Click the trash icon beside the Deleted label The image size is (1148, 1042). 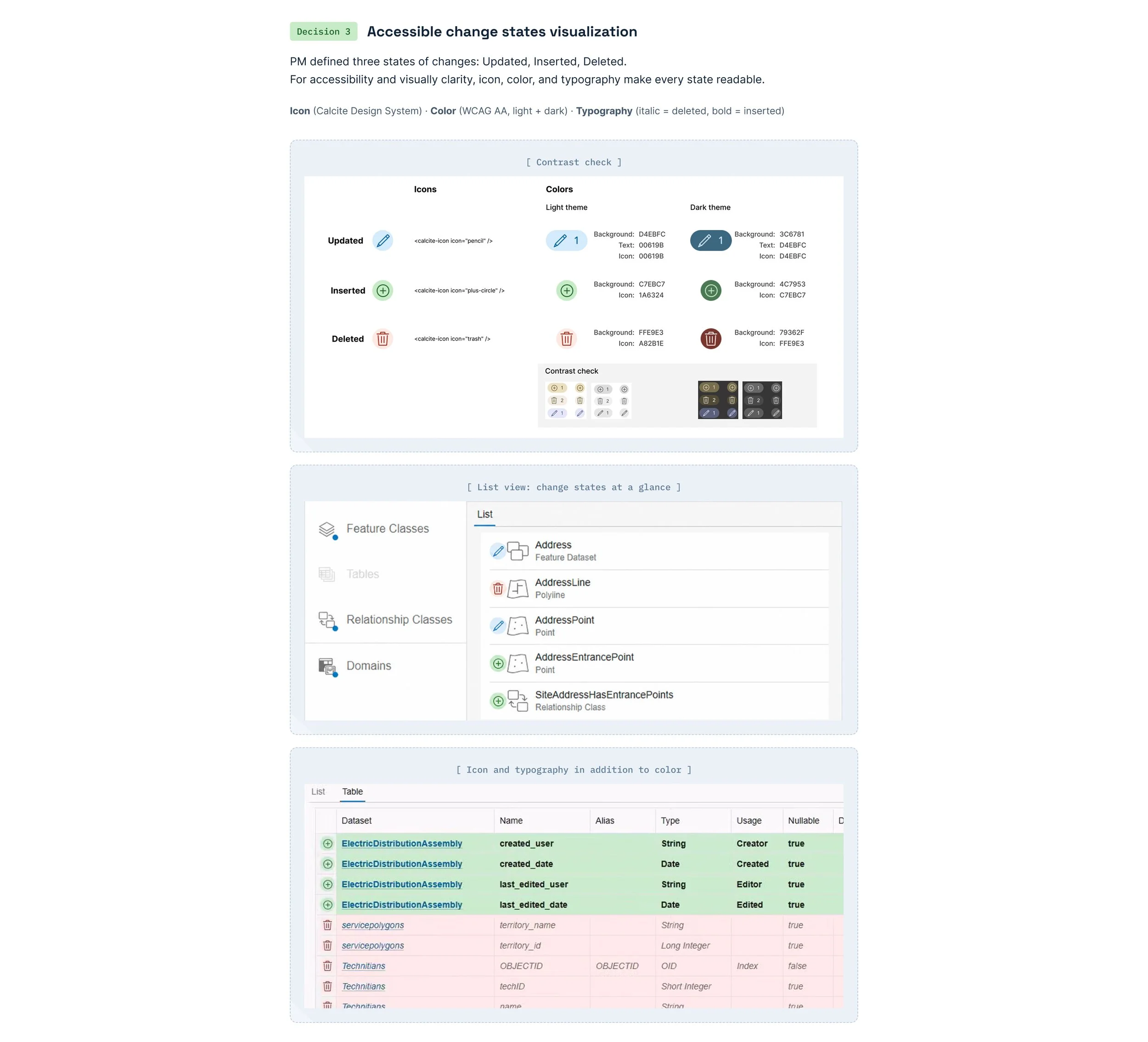(x=383, y=339)
